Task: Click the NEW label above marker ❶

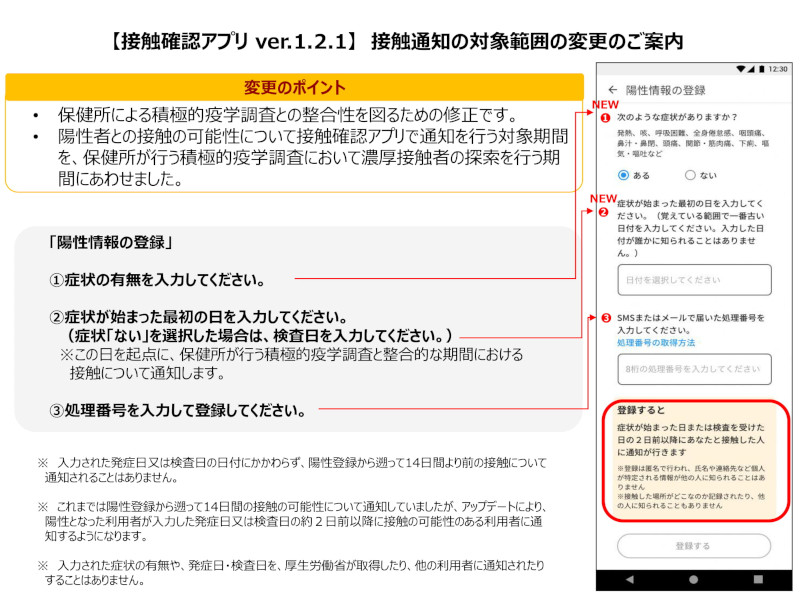Action: [x=605, y=104]
